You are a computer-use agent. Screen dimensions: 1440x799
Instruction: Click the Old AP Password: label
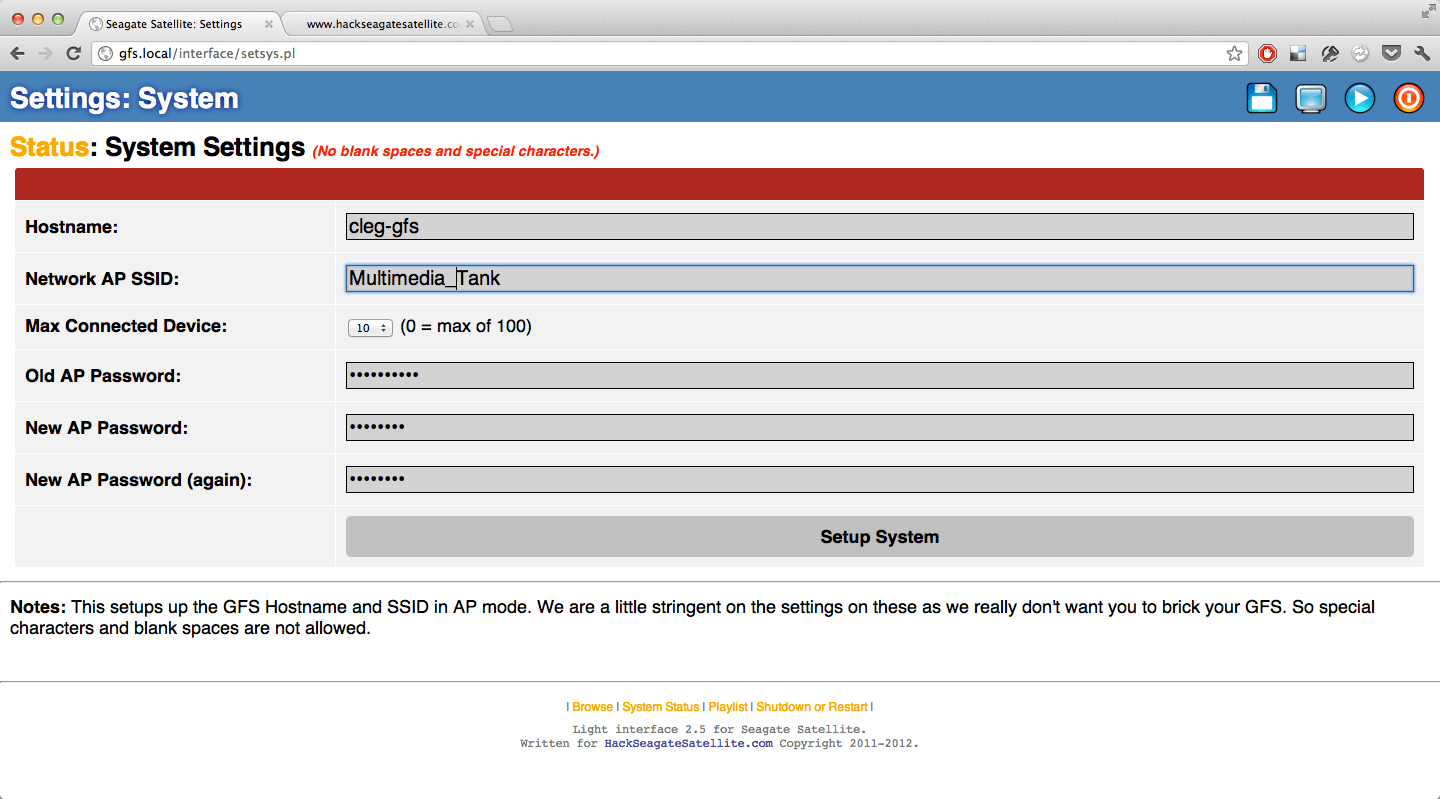click(x=103, y=376)
